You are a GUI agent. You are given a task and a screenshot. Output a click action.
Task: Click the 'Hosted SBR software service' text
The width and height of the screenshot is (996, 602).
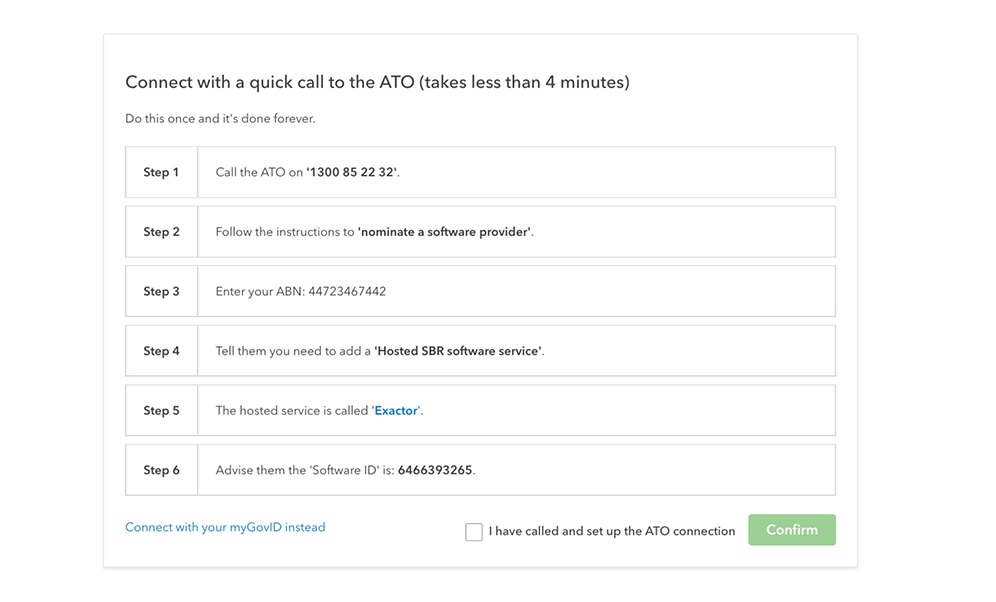(458, 351)
